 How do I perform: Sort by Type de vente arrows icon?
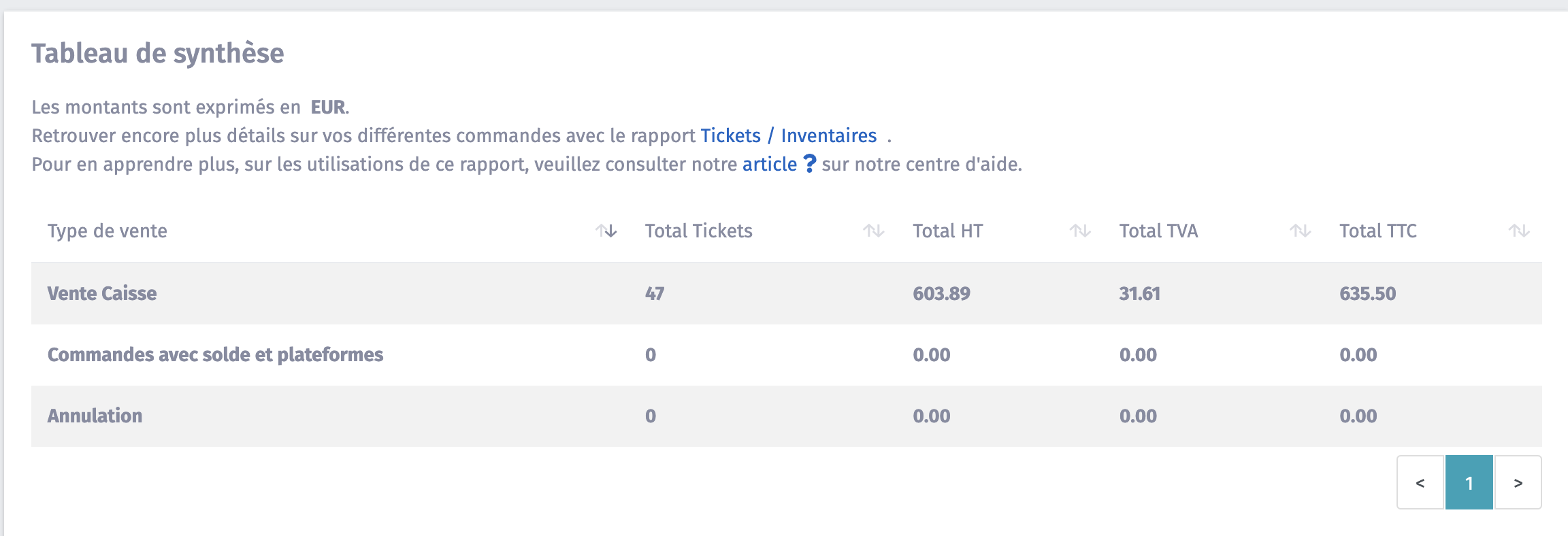(606, 231)
